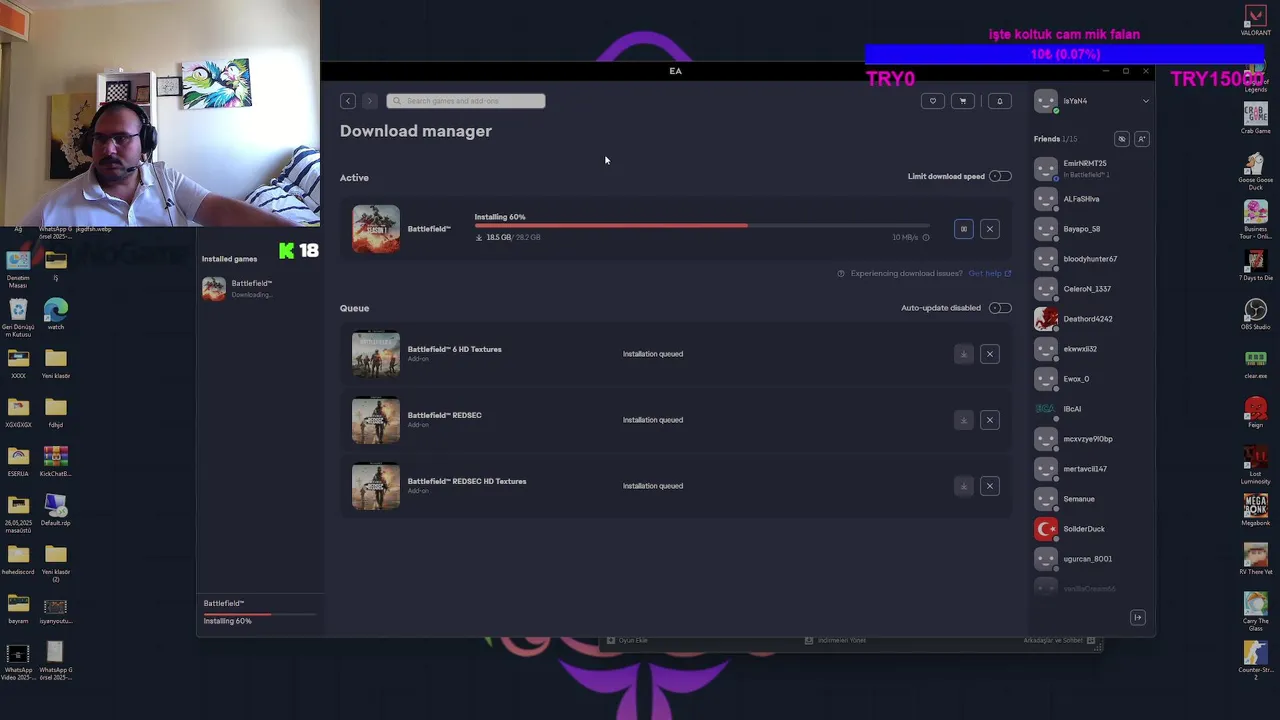
Task: Open friend bloodyhunter67
Action: click(x=1089, y=259)
